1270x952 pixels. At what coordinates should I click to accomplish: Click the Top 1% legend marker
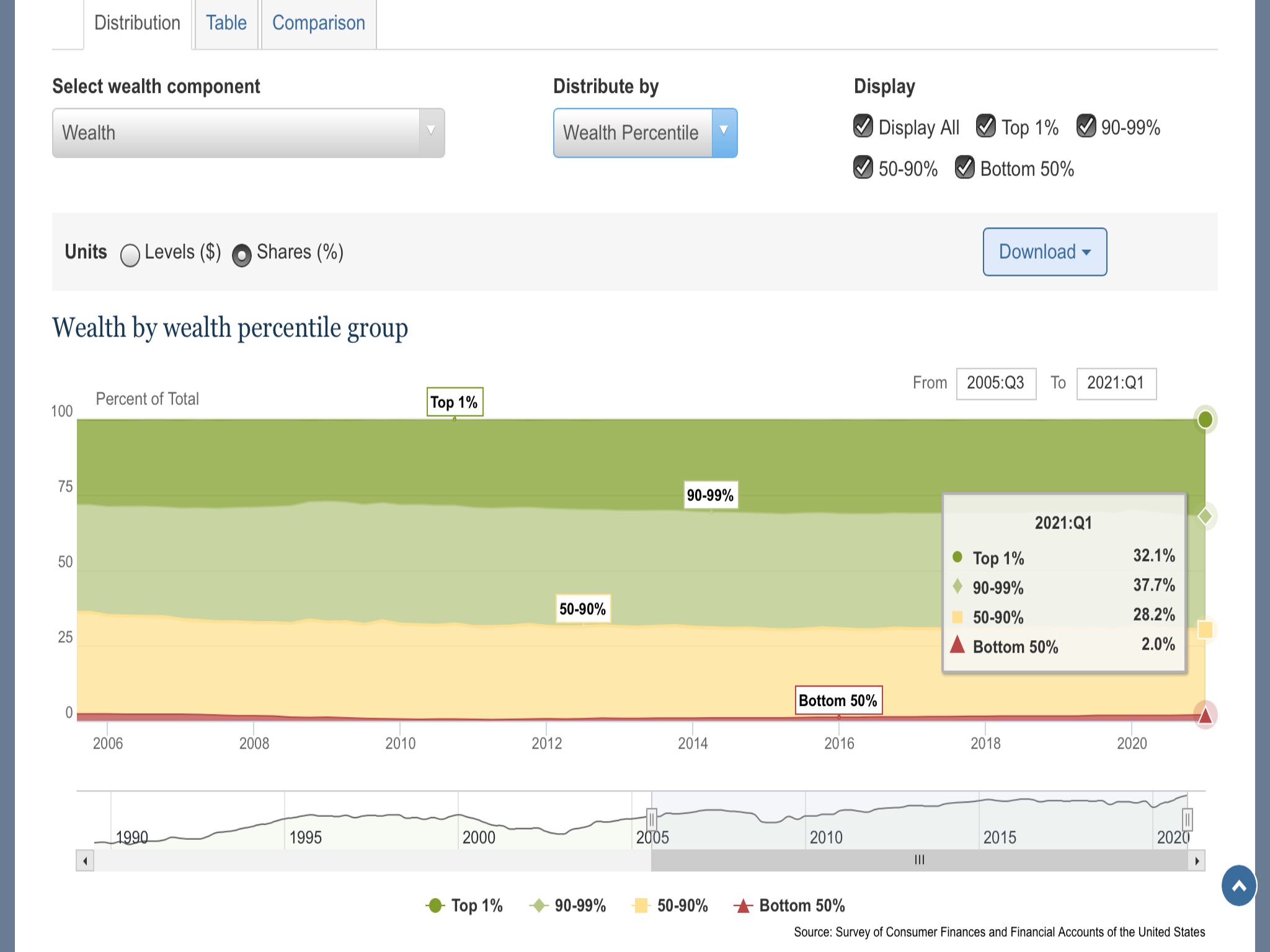435,906
